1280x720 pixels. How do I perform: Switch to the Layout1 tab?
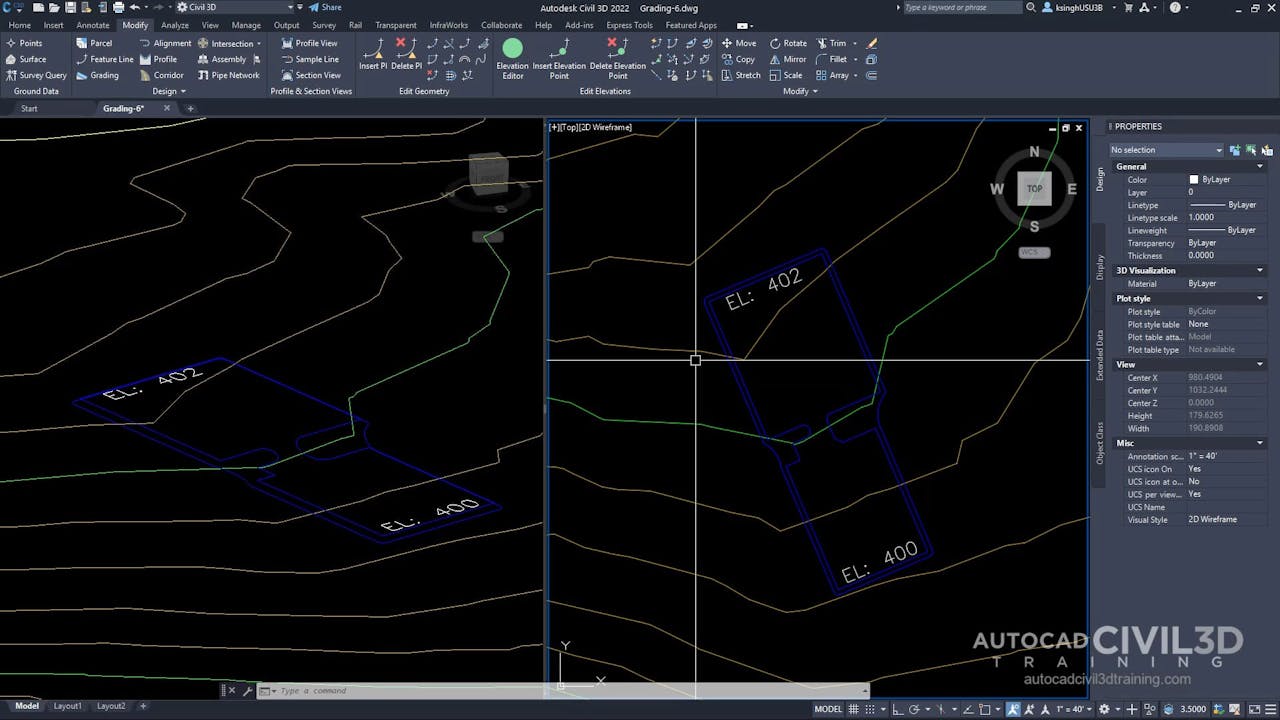67,705
